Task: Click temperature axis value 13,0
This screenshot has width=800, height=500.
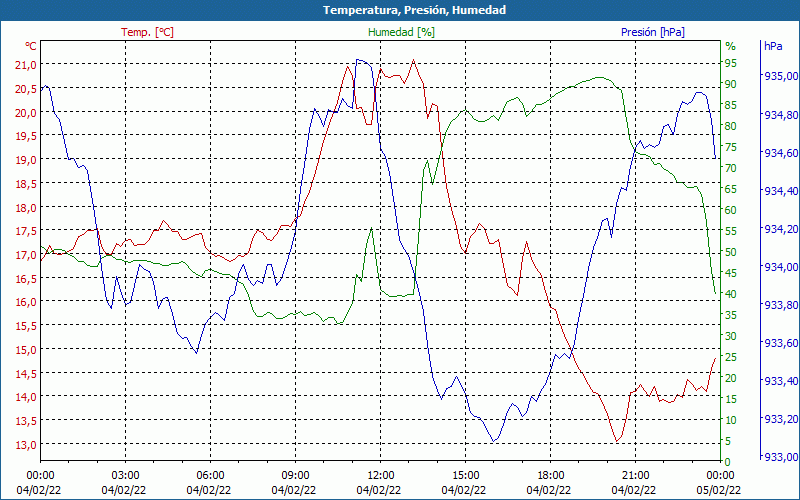Action: (26, 444)
